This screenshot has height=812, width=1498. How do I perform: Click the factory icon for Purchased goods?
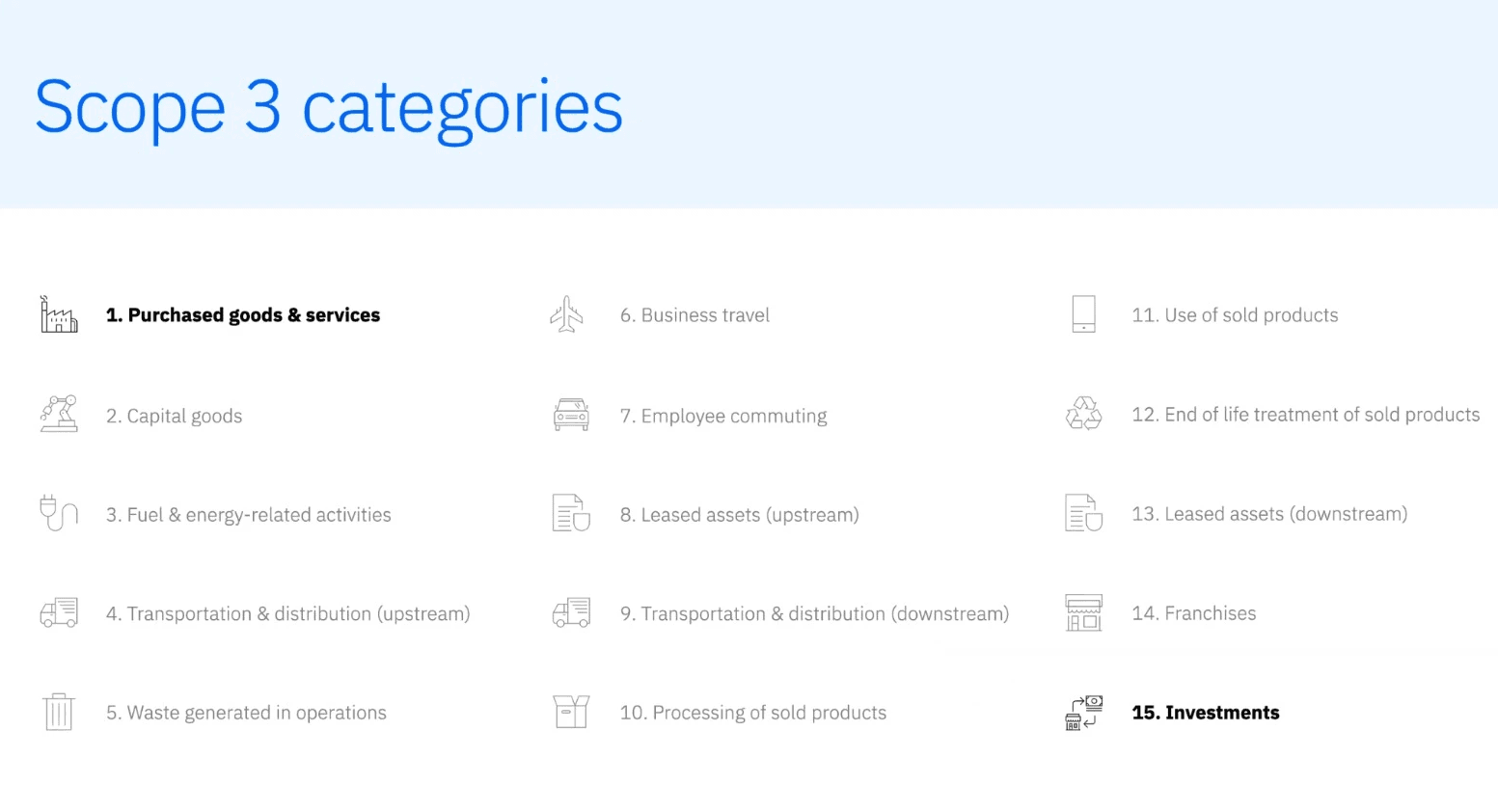pyautogui.click(x=59, y=314)
